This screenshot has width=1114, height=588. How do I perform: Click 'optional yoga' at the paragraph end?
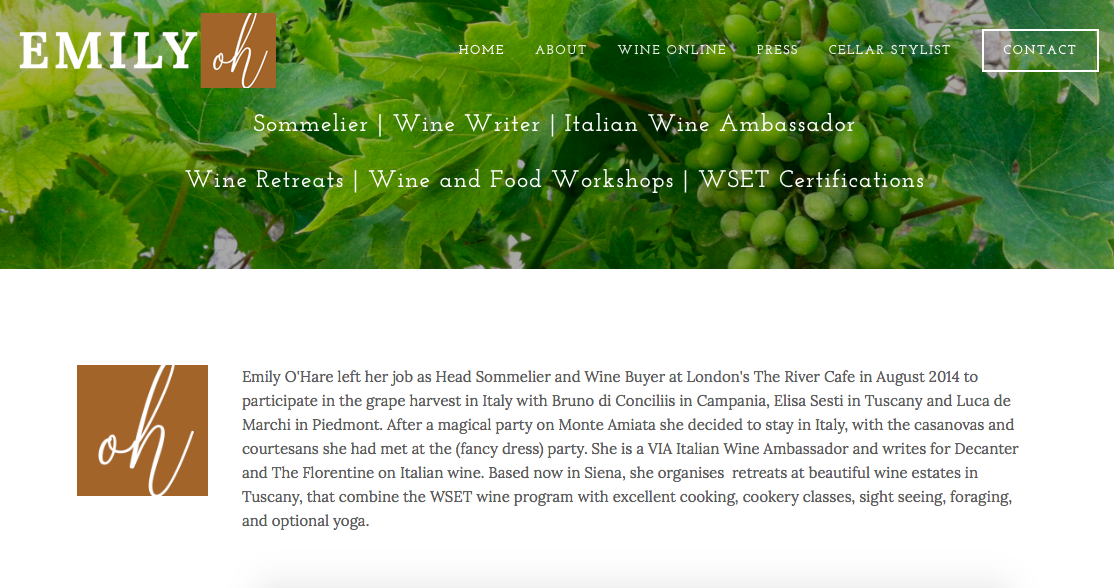point(318,521)
